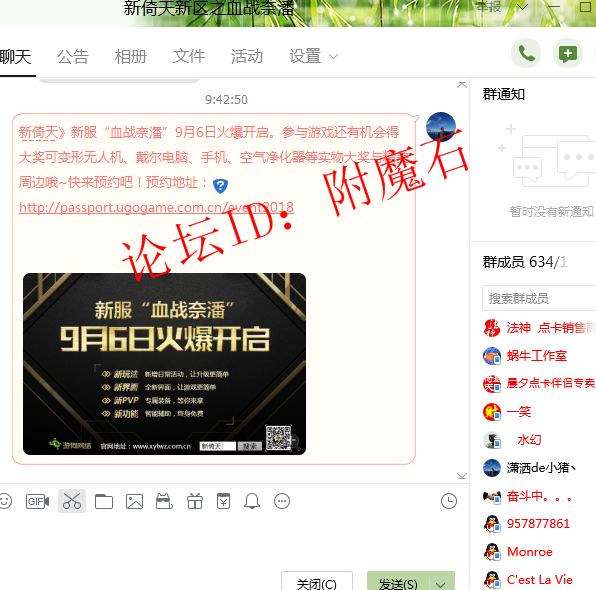Click avatar of member 水幻

pos(492,440)
